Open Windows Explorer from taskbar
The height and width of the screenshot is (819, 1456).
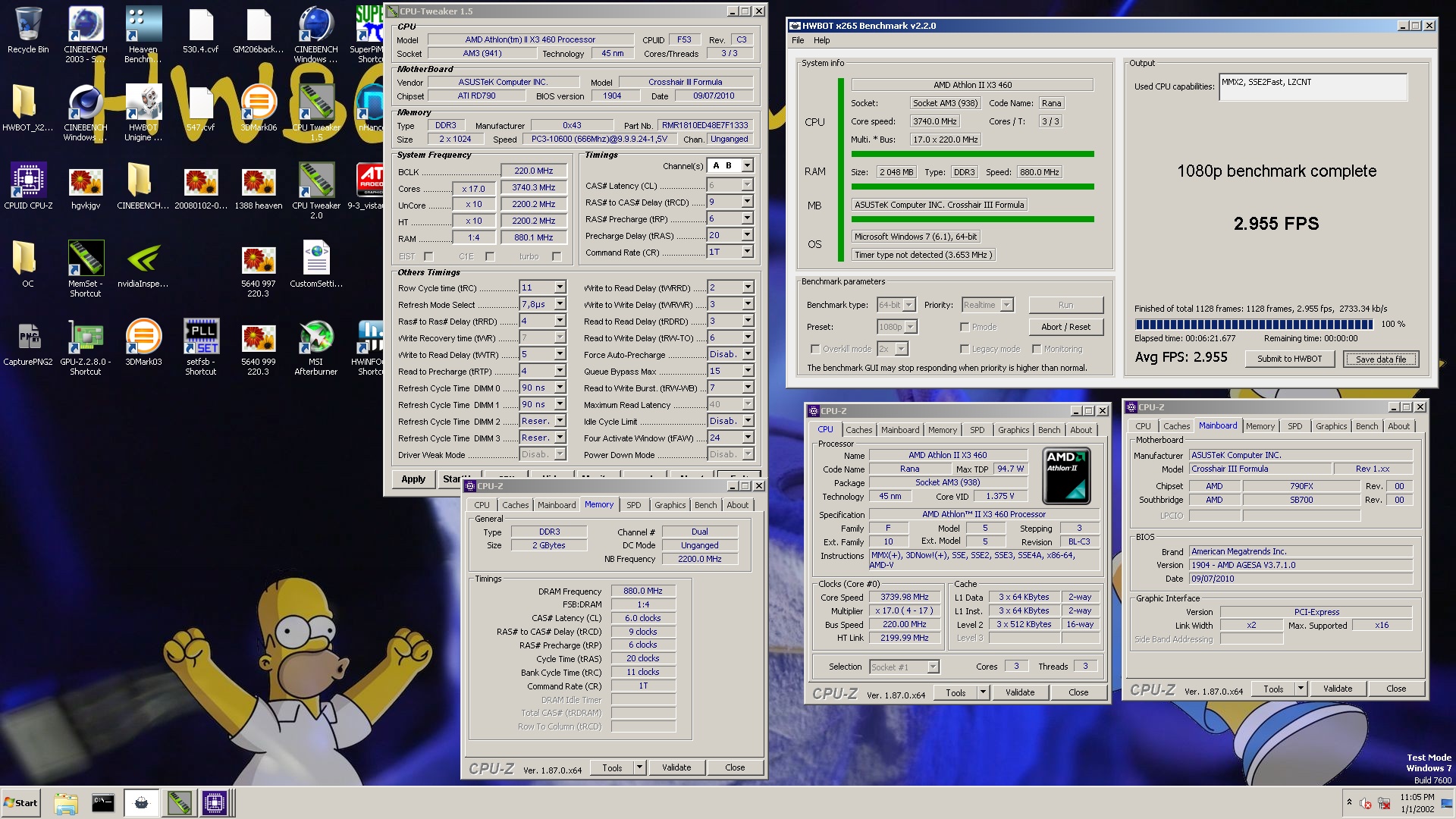[66, 803]
